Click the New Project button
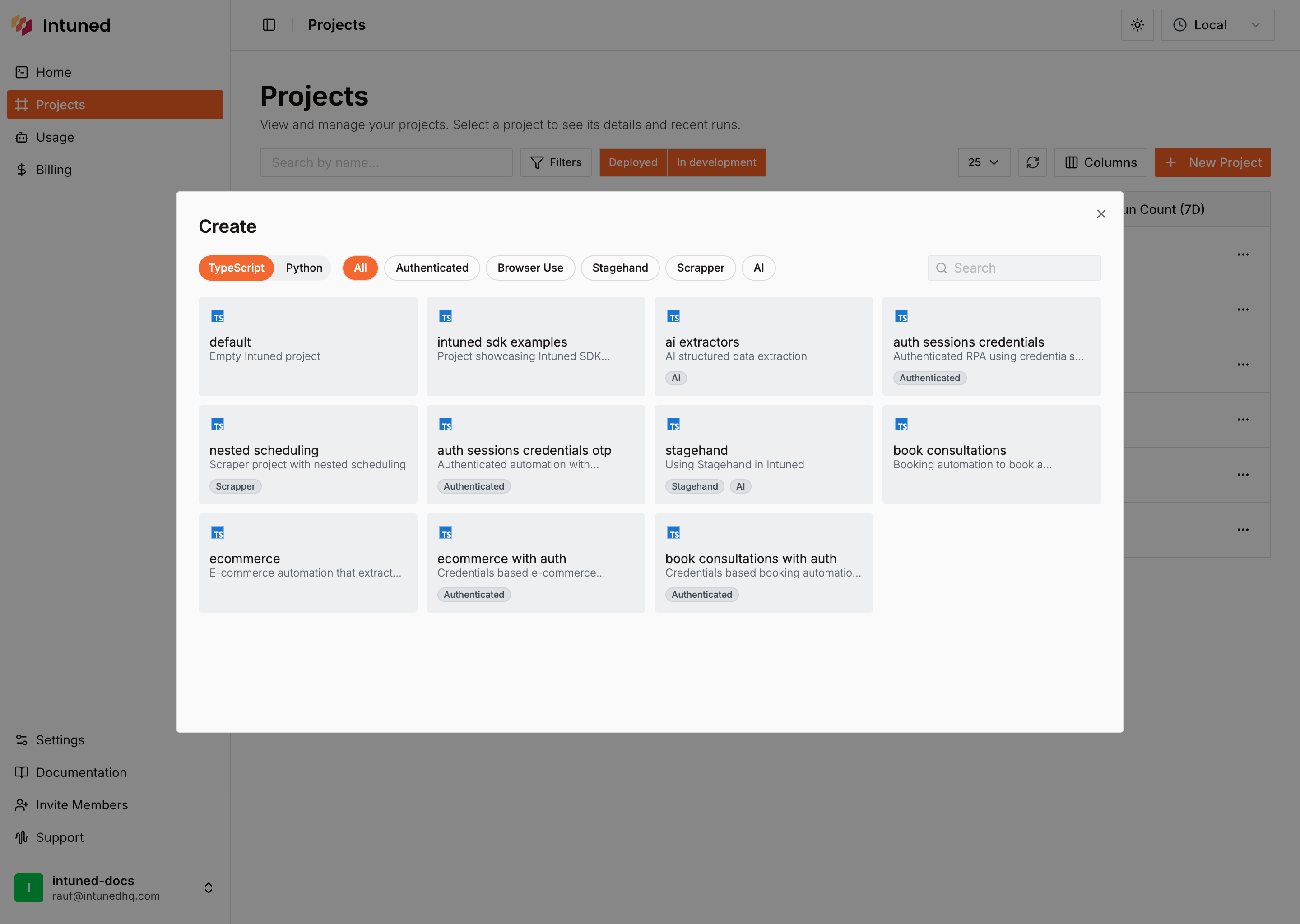The image size is (1300, 924). [x=1212, y=162]
